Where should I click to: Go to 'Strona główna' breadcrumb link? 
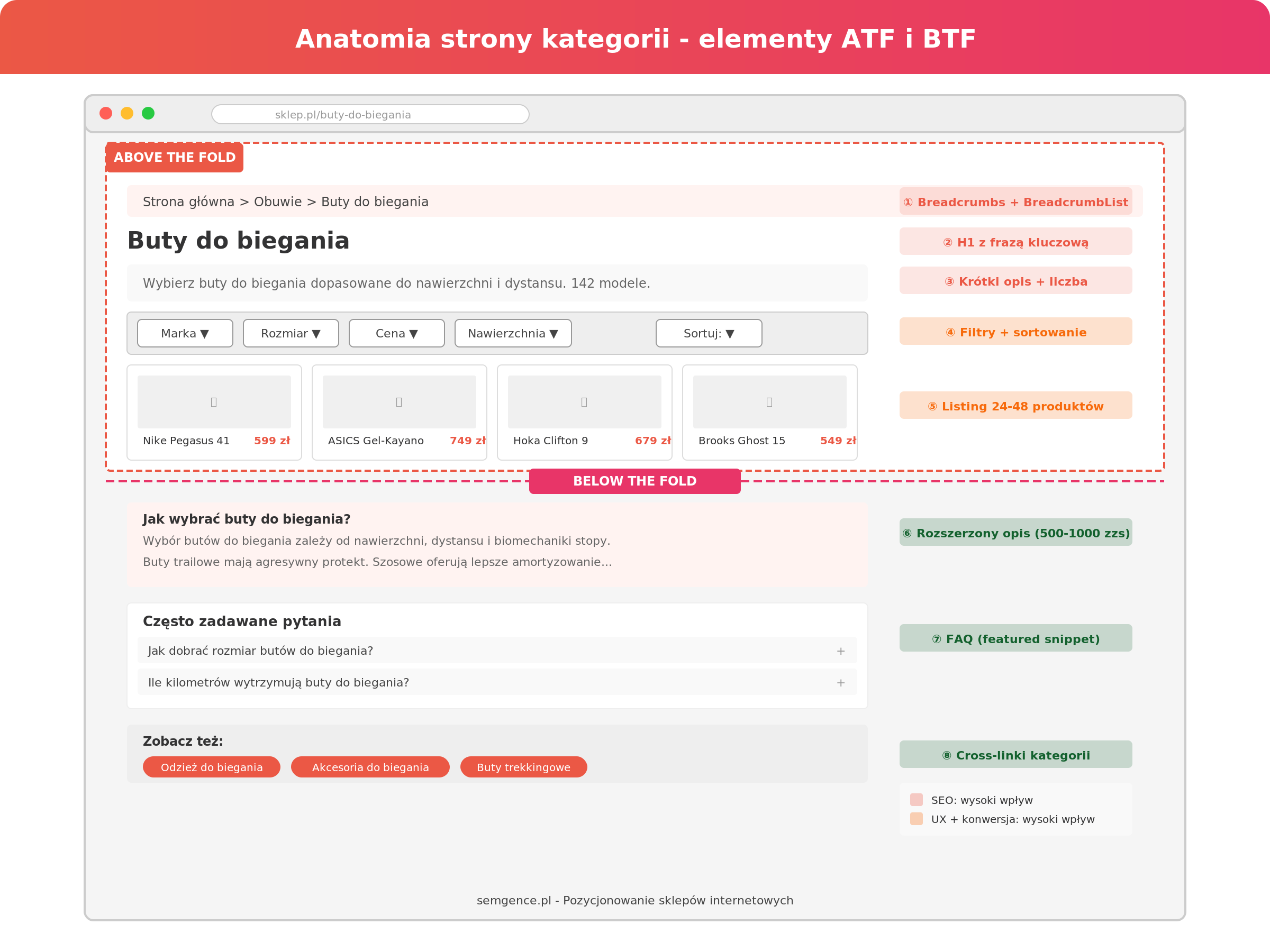pos(188,202)
